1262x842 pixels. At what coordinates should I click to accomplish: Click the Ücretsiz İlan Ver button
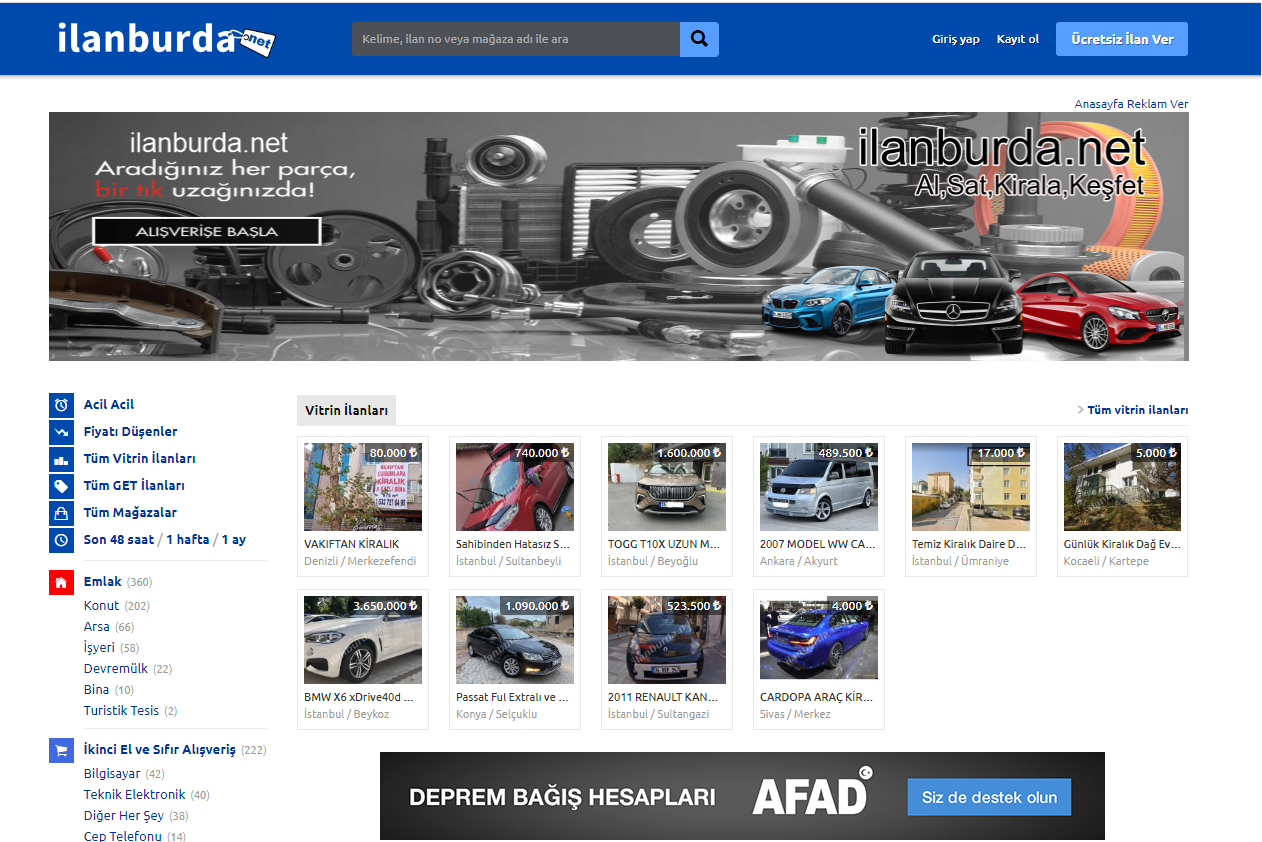(1122, 39)
